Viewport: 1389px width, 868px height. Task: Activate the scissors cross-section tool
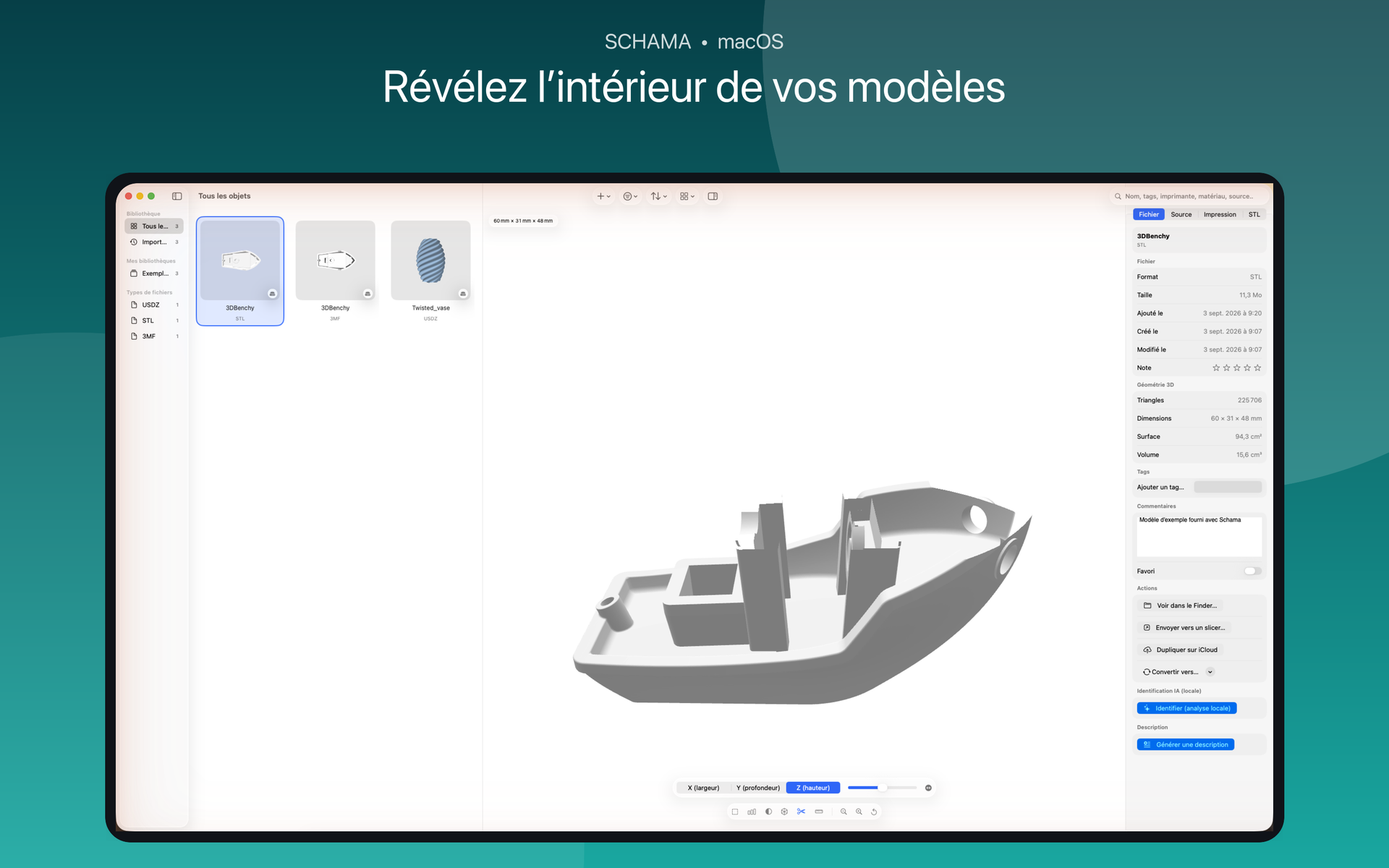801,812
